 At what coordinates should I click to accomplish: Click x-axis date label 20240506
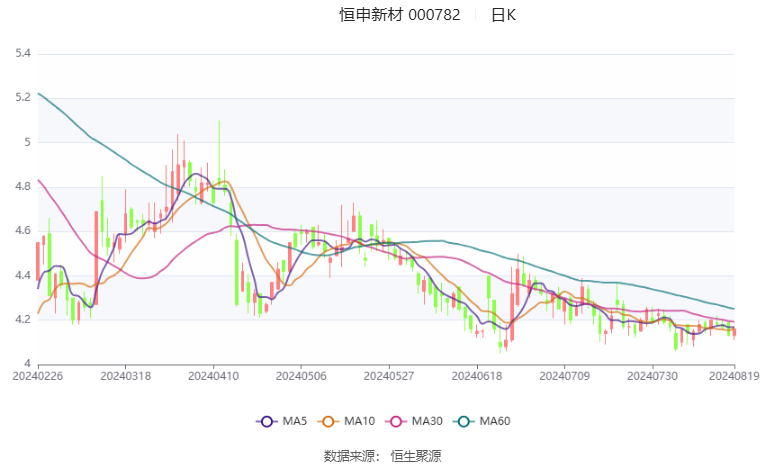tap(301, 376)
